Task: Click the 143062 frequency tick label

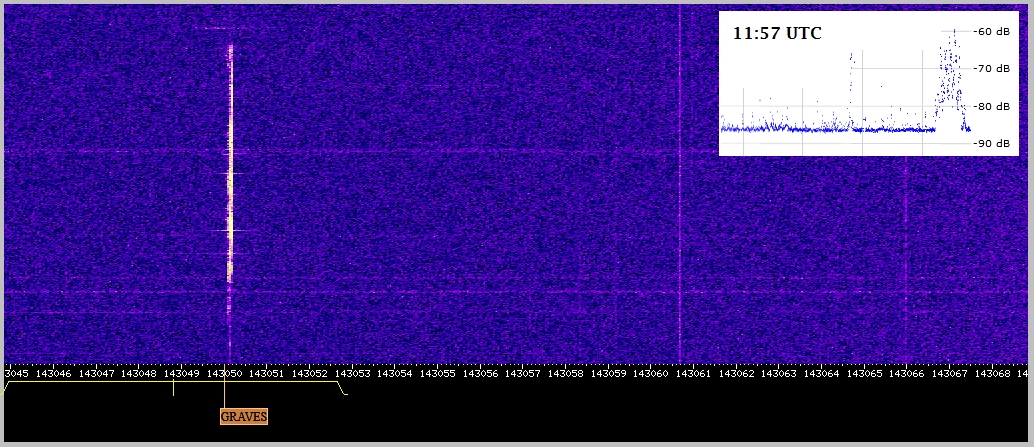Action: [737, 373]
